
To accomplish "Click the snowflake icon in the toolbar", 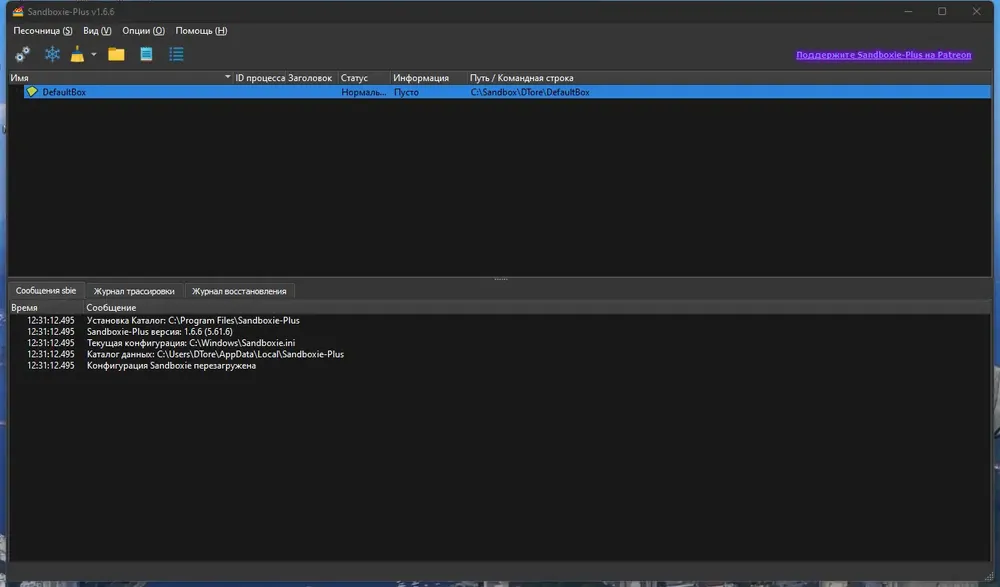I will click(52, 54).
